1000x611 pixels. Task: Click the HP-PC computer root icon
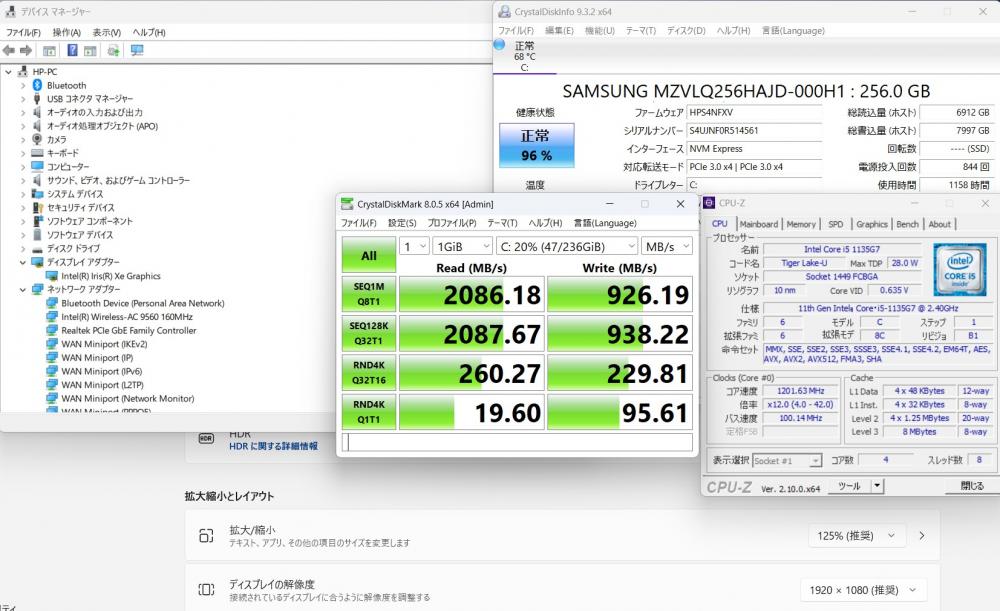point(23,71)
